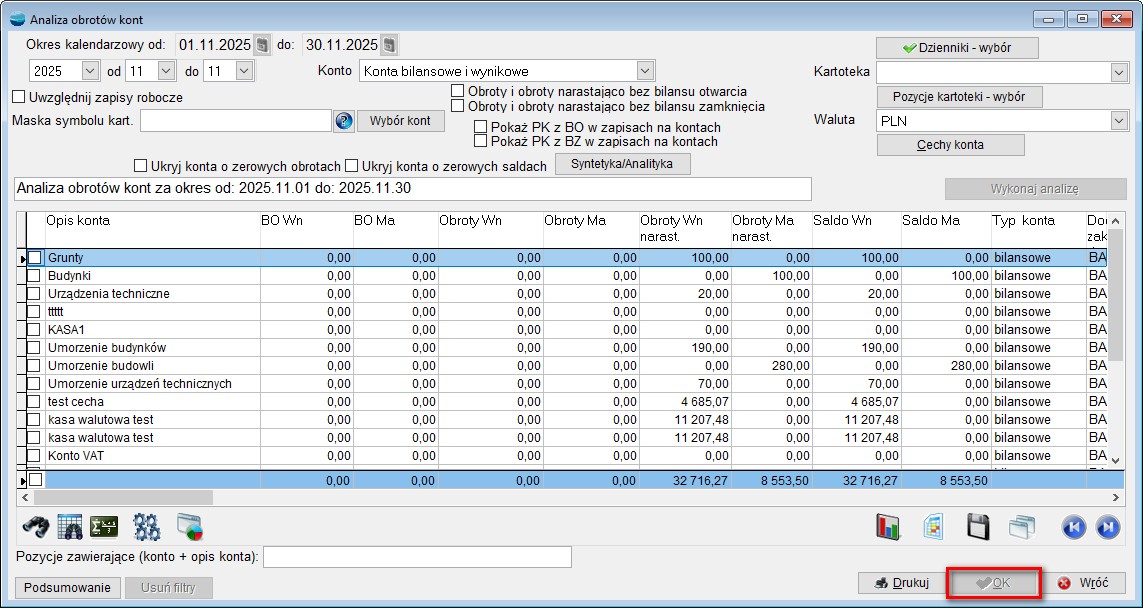Screen dimensions: 1143x608
Task: Click the 'Syntetyka/Analityka' button
Action: (623, 165)
